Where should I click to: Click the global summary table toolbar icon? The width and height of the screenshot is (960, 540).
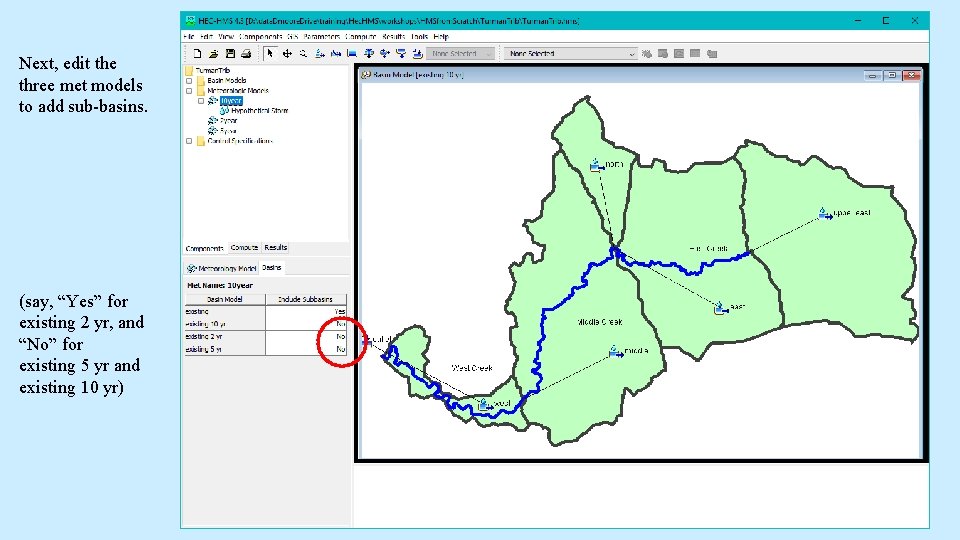click(x=662, y=54)
